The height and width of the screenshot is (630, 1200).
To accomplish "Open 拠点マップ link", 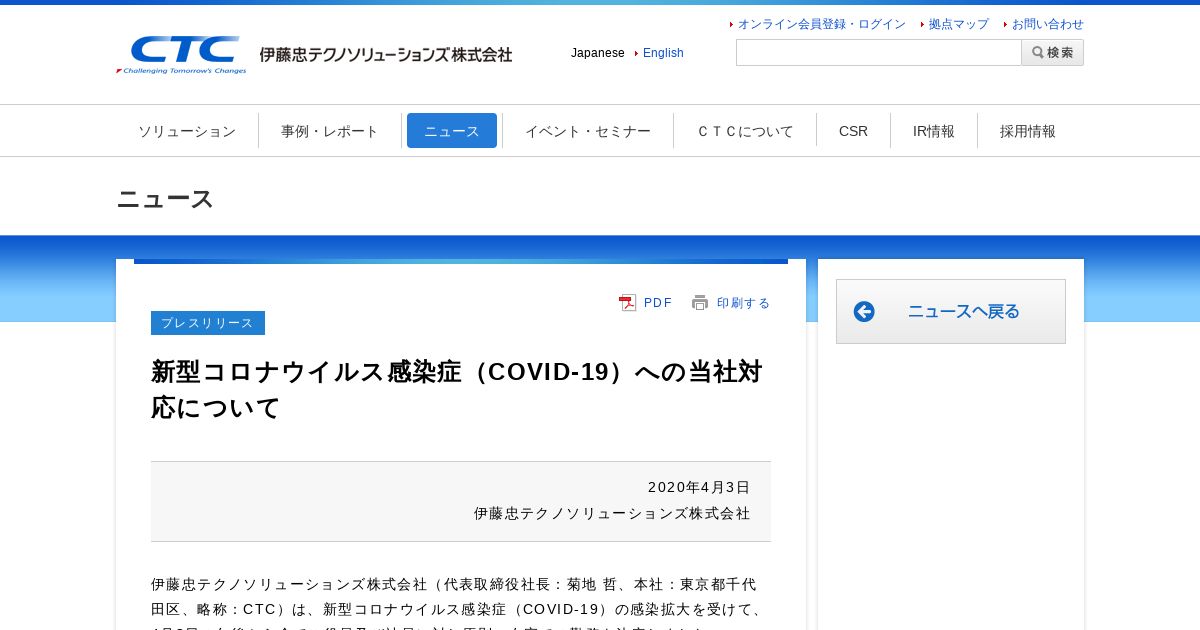I will pyautogui.click(x=958, y=24).
